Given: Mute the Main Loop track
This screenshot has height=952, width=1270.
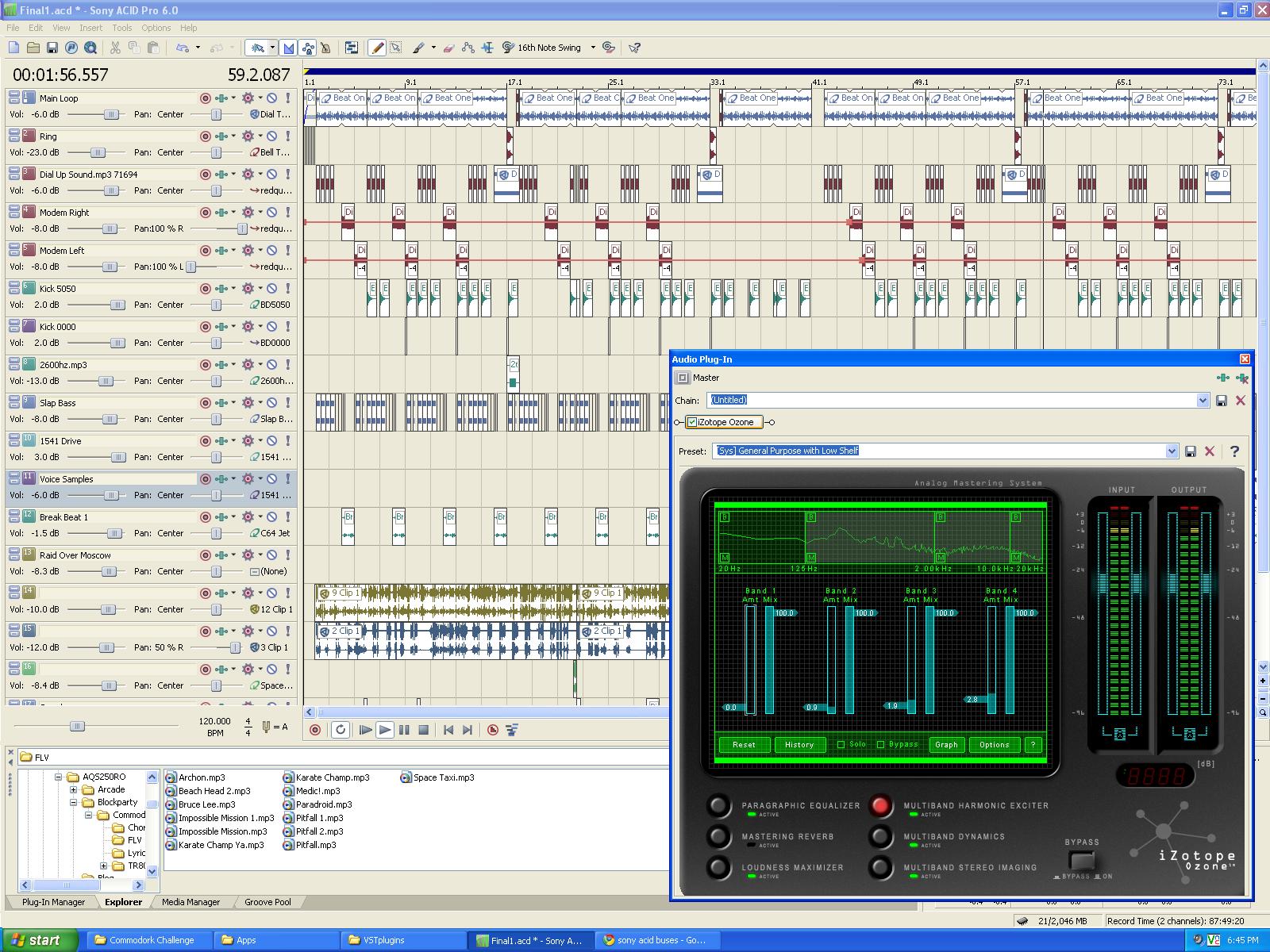Looking at the screenshot, I should coord(271,98).
